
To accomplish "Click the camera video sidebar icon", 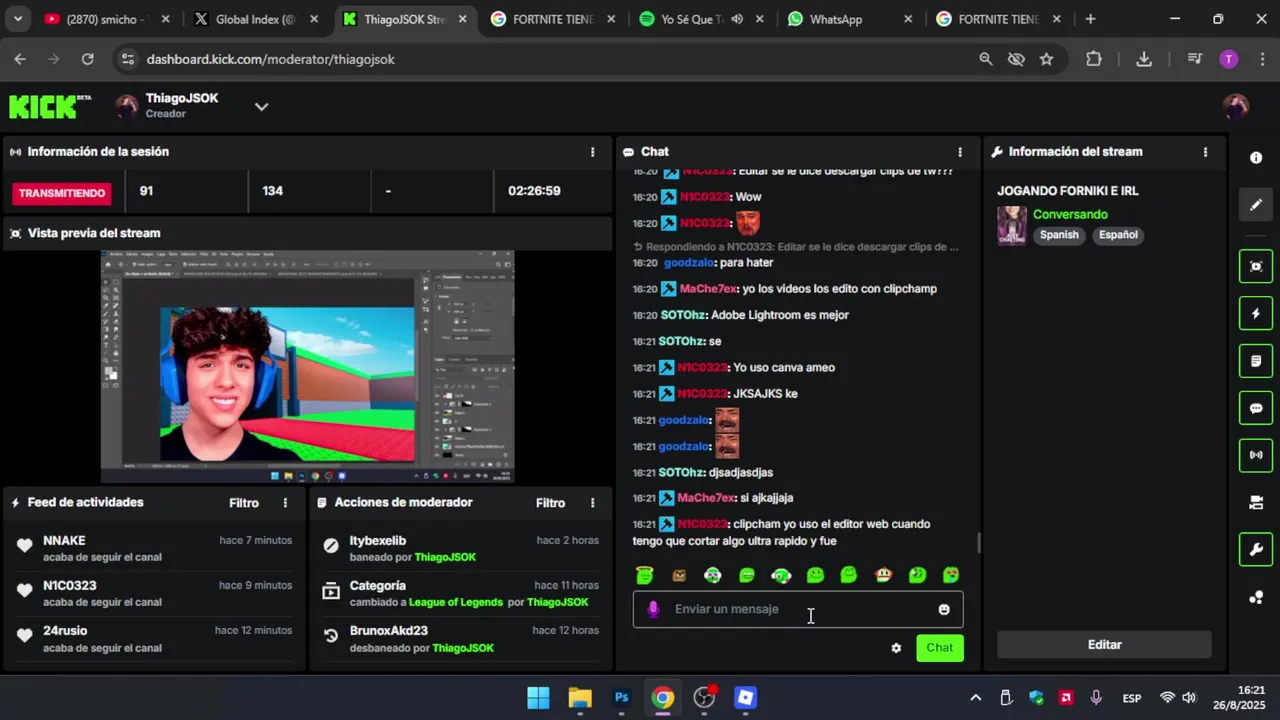I will pyautogui.click(x=1256, y=503).
